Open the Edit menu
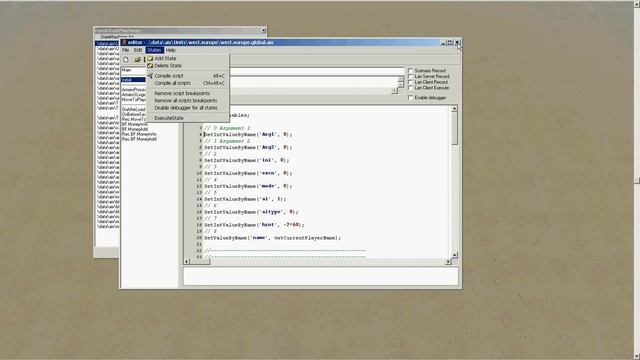Viewport: 640px width, 360px height. [138, 50]
